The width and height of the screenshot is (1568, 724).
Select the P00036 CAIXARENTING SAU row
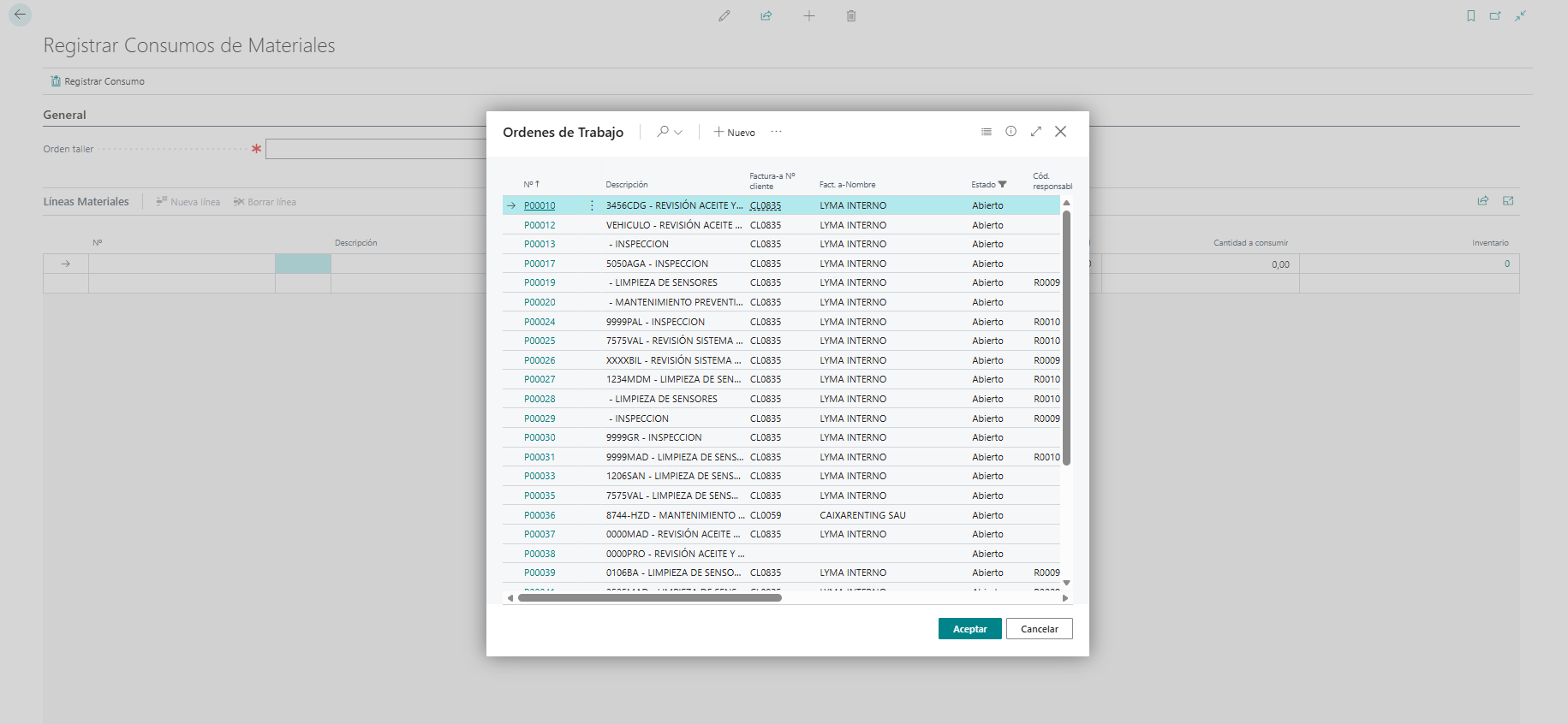pos(781,515)
